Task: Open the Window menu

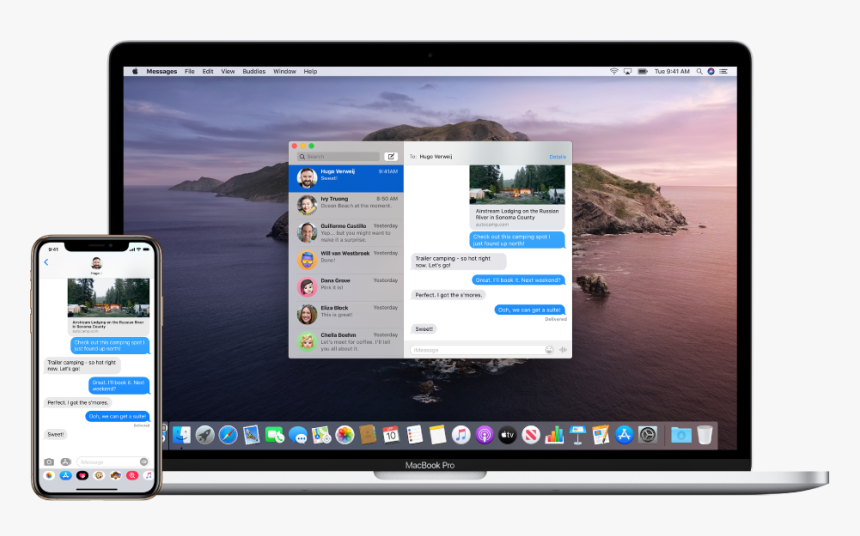Action: click(285, 71)
